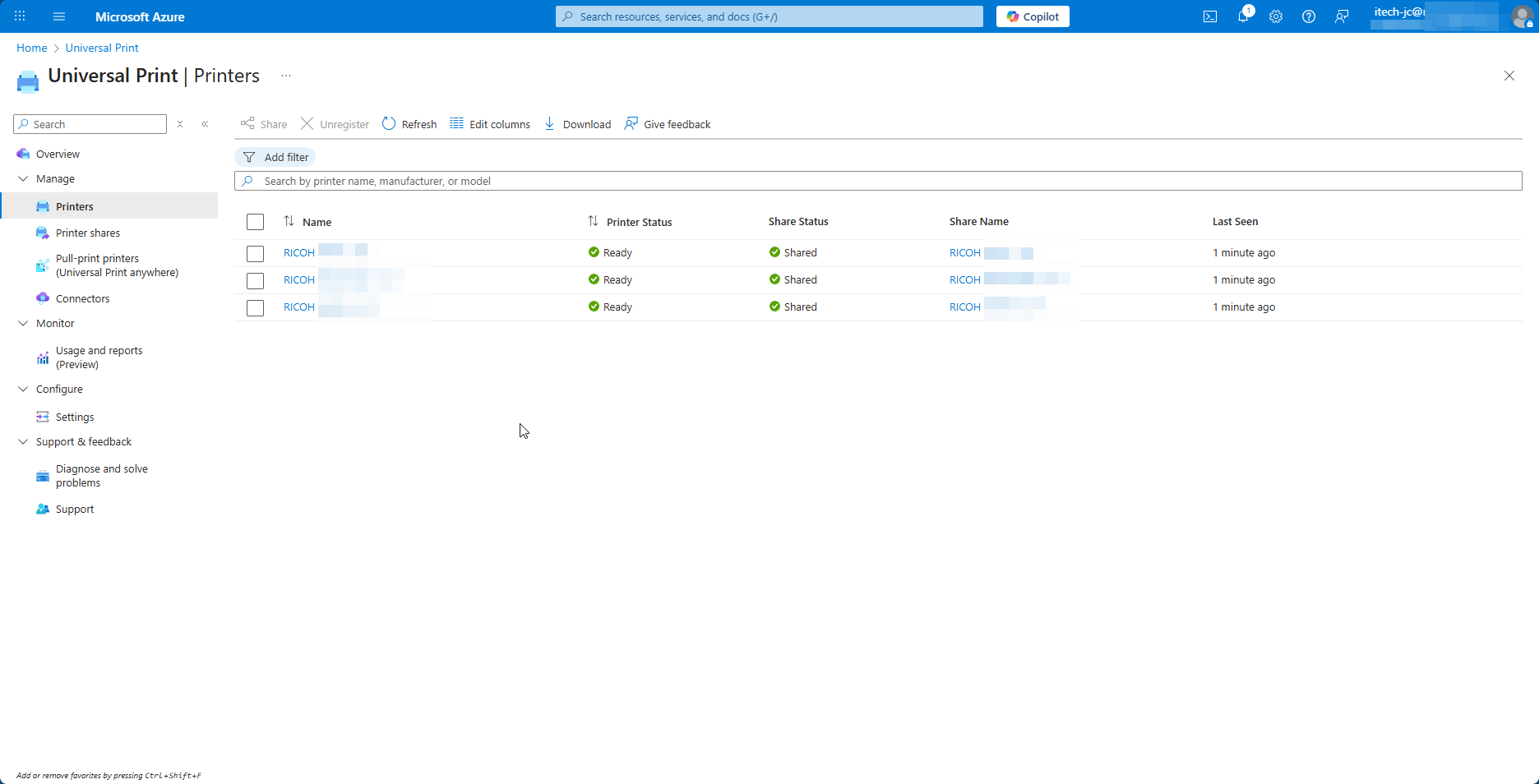Open Cloud Shell from the top bar
Viewport: 1539px width, 784px height.
[x=1210, y=16]
